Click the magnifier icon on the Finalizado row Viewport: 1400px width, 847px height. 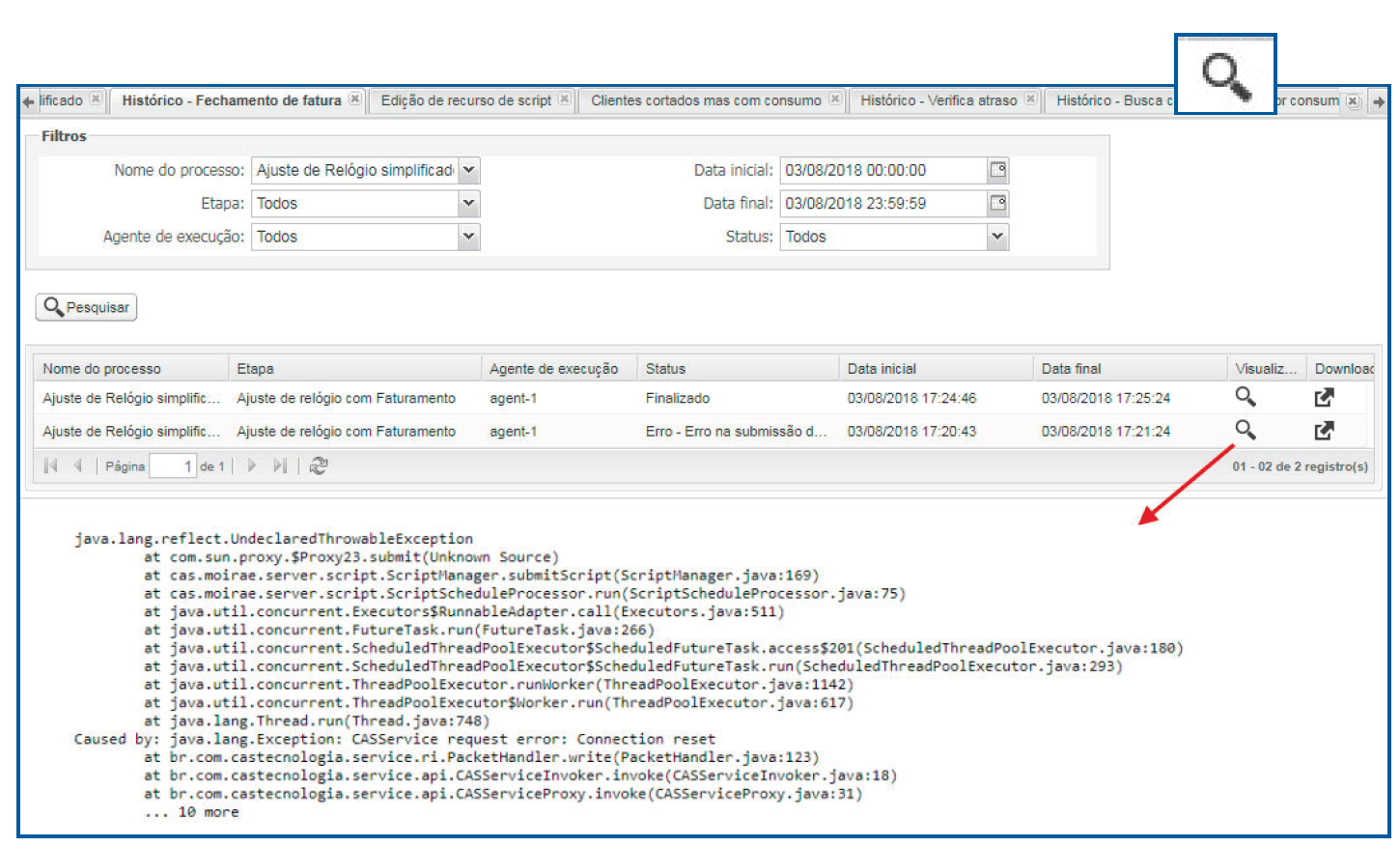click(x=1246, y=397)
